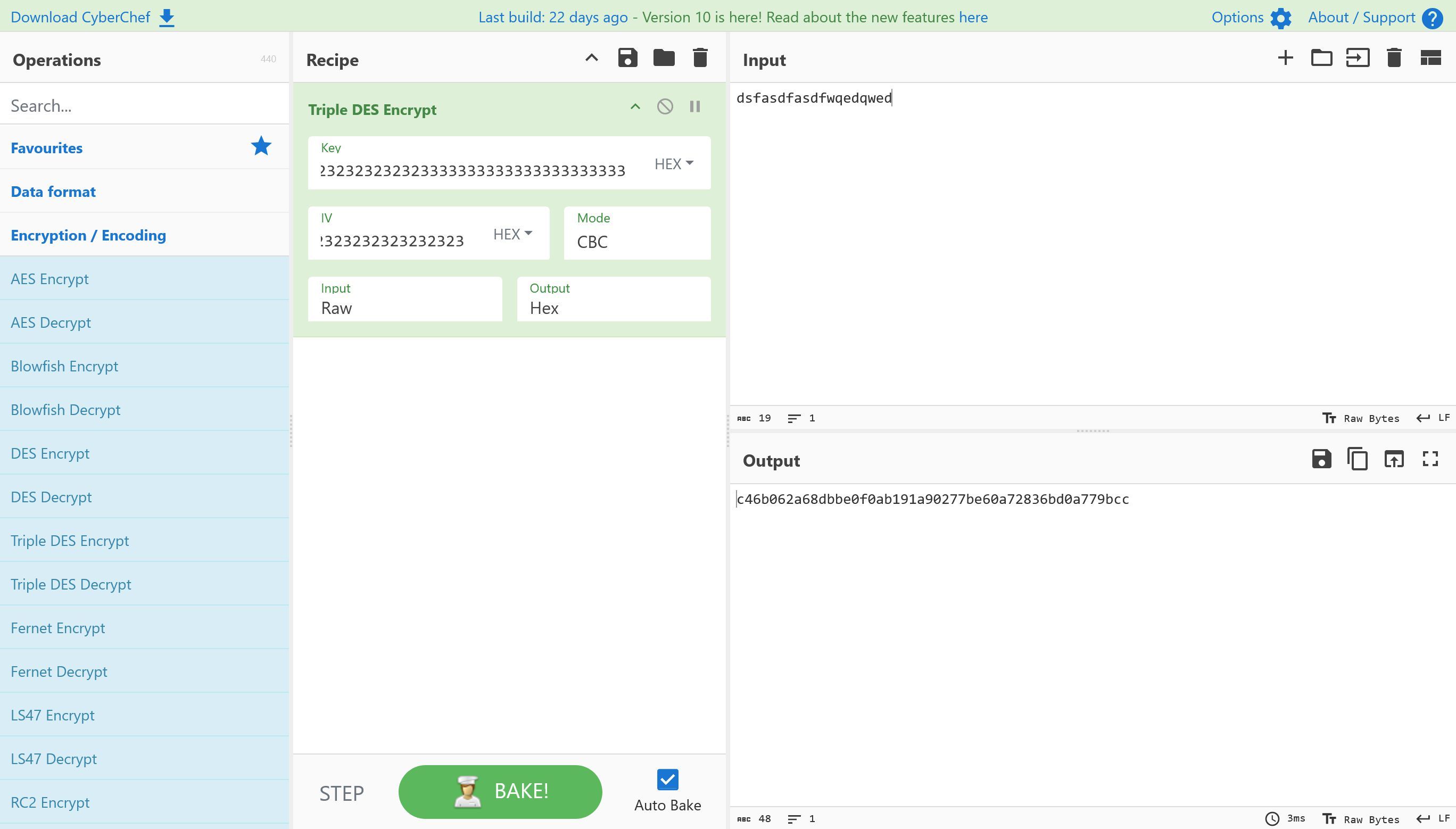1456x829 pixels.
Task: Select Fernet Encrypt operation
Action: [x=145, y=628]
